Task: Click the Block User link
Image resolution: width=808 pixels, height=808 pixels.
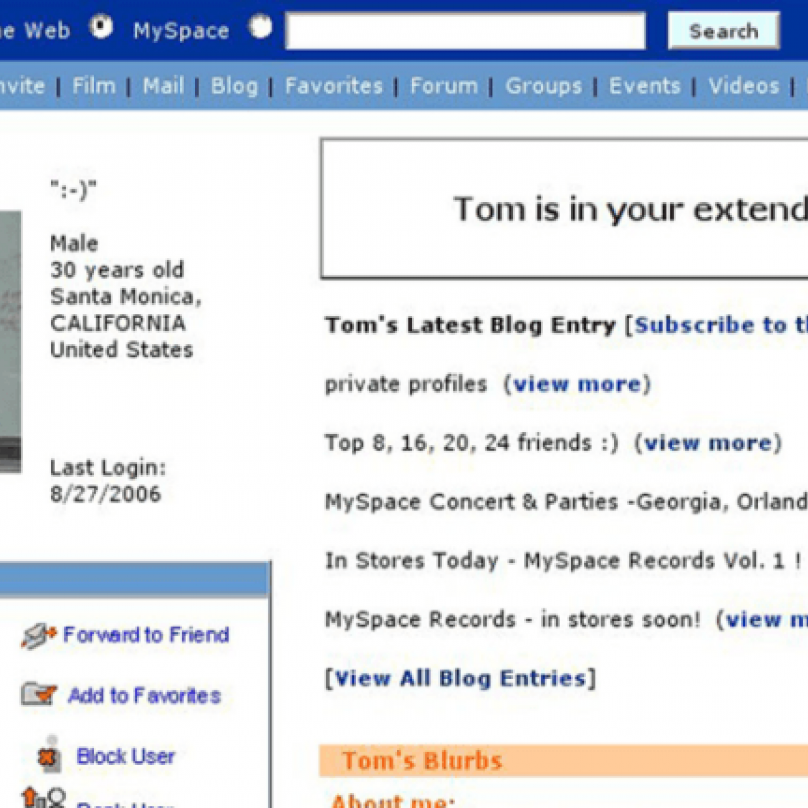Action: 126,756
